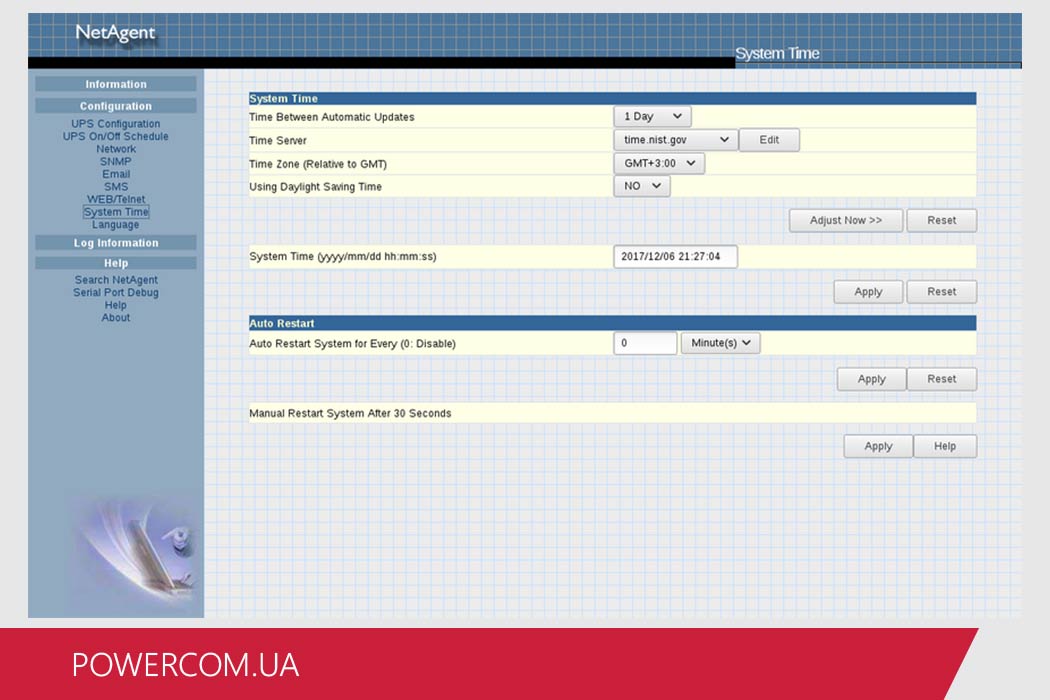Open Serial Port Debug link
Screen dimensions: 1050x700
116,293
